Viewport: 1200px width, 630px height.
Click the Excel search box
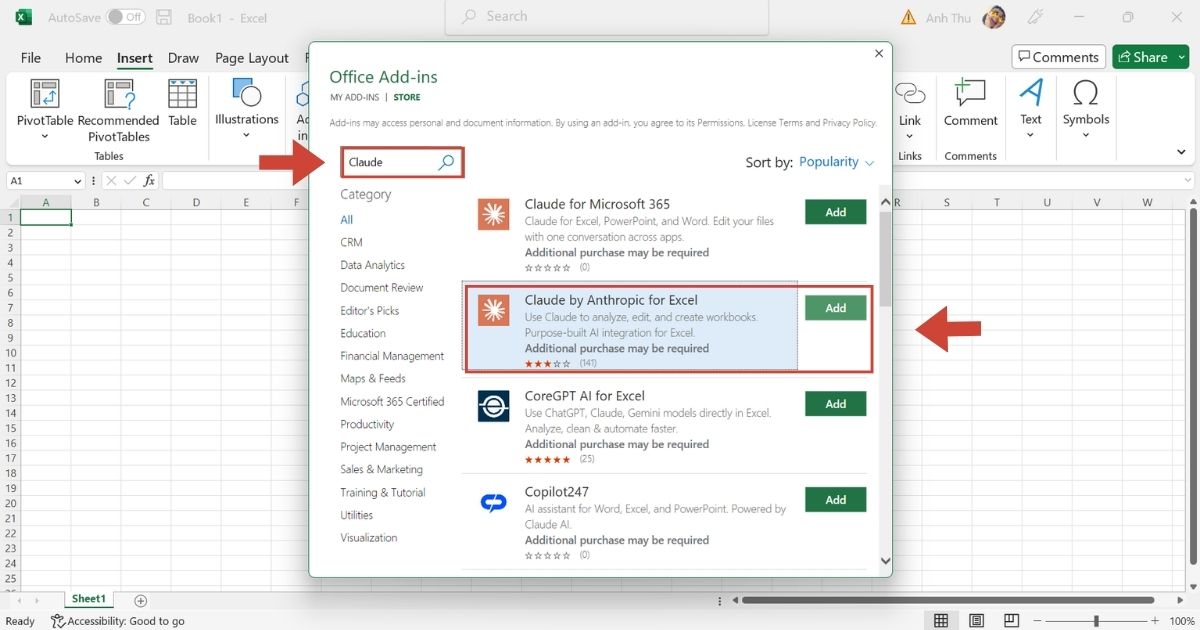pyautogui.click(x=607, y=17)
